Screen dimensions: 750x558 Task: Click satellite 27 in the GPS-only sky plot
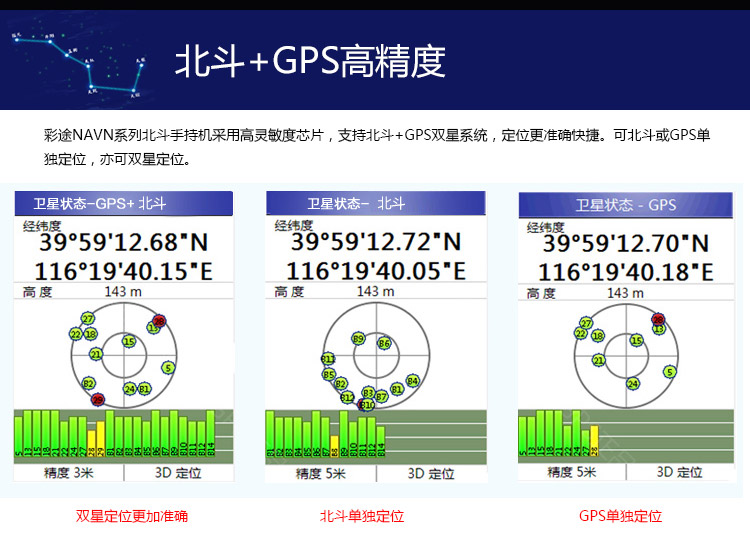(586, 323)
